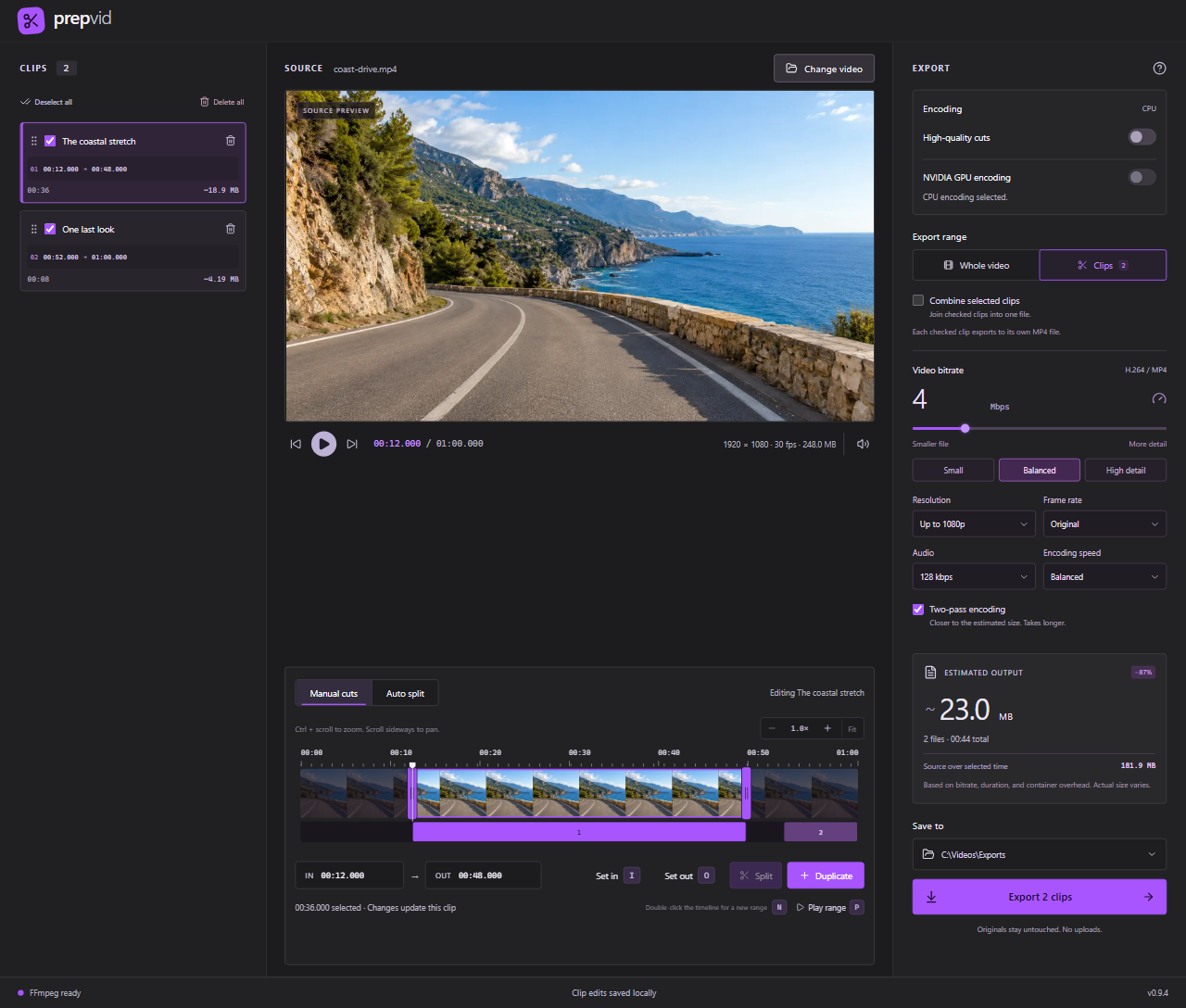
Task: Open the Resolution dropdown
Action: pyautogui.click(x=974, y=523)
